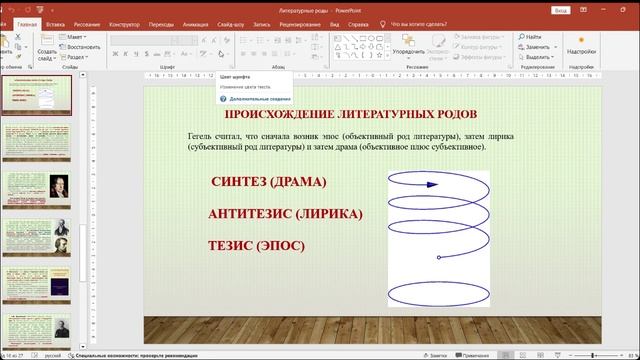
Task: Open the Font dialog launcher
Action: (x=231, y=67)
